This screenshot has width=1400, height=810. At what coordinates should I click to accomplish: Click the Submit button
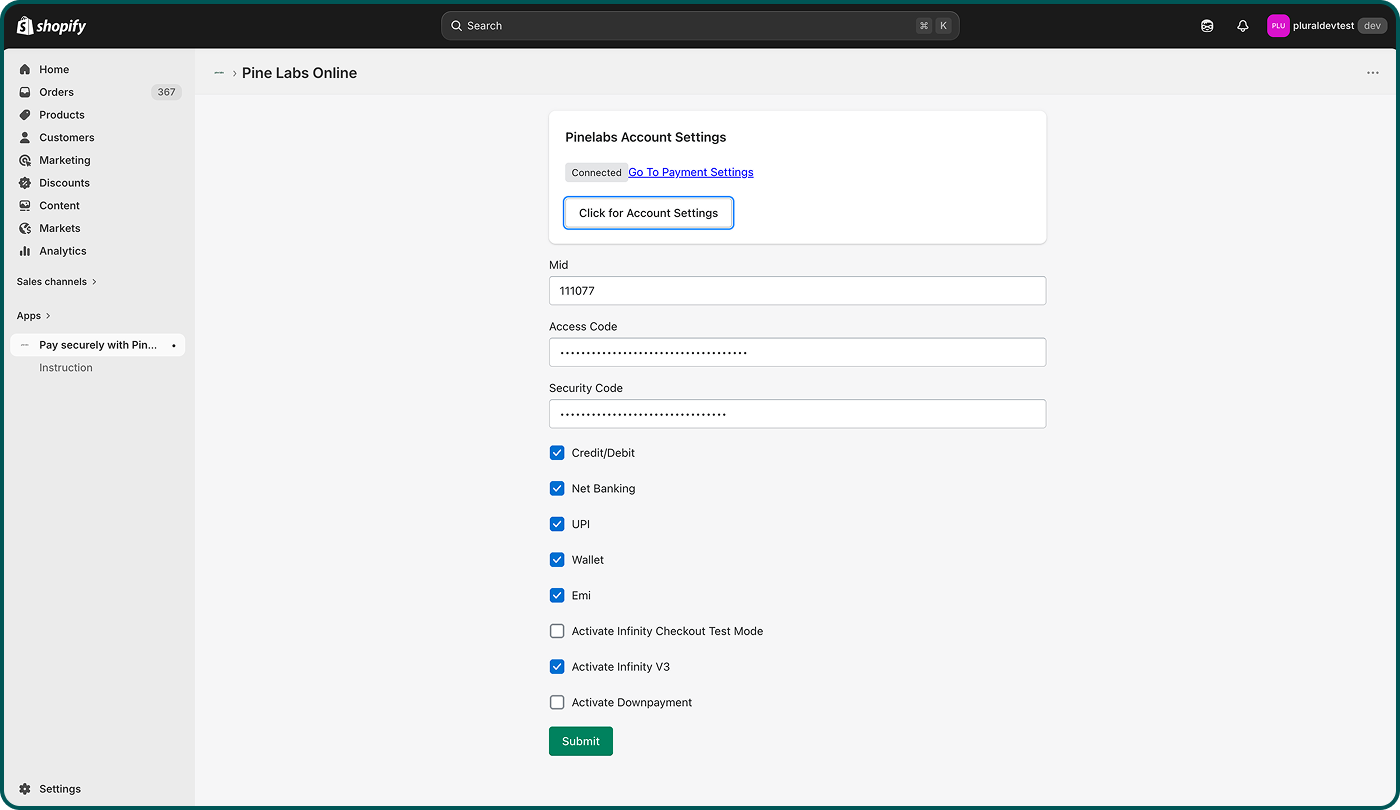(x=581, y=741)
